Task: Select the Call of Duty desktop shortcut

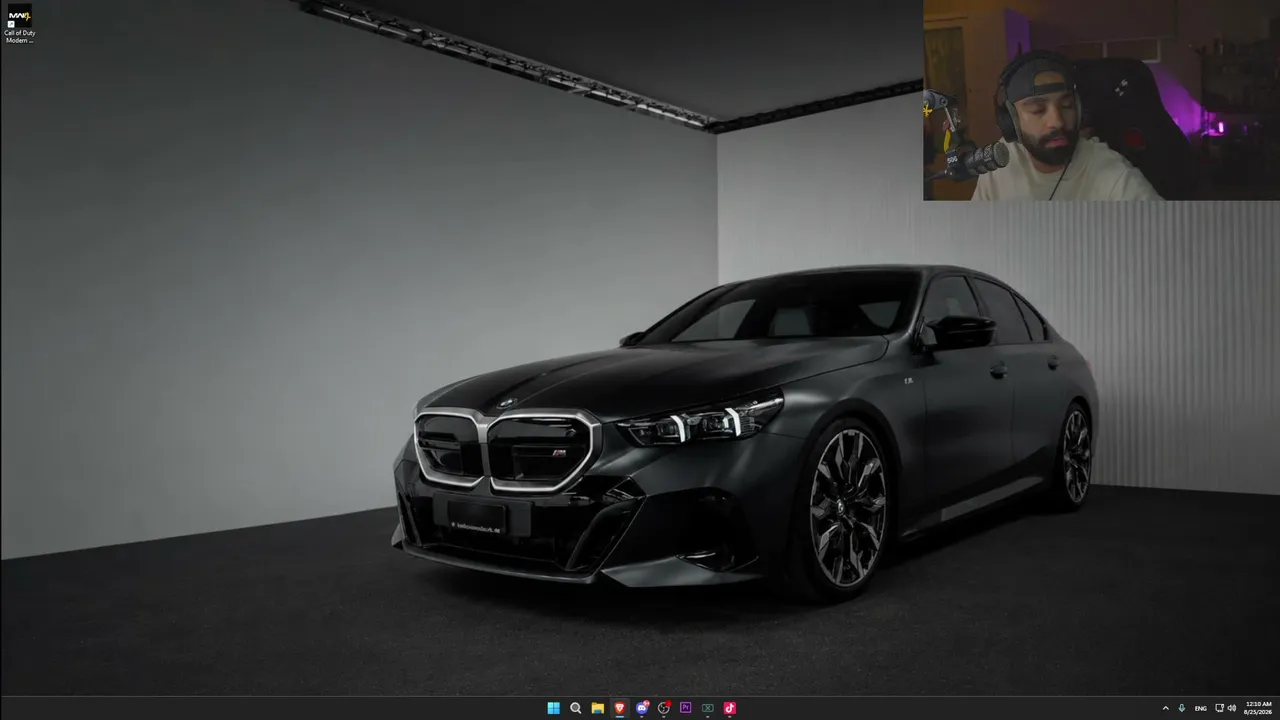Action: (18, 24)
